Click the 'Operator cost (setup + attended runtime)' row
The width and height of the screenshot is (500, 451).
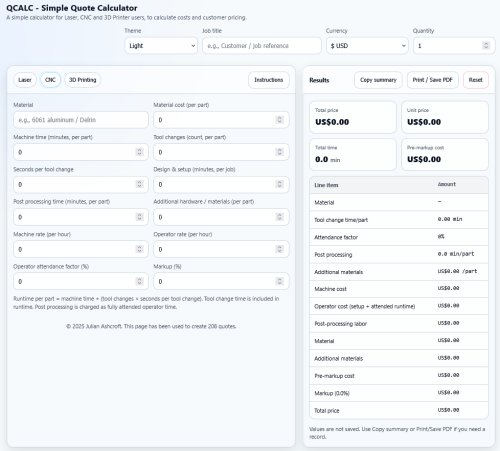(399, 306)
